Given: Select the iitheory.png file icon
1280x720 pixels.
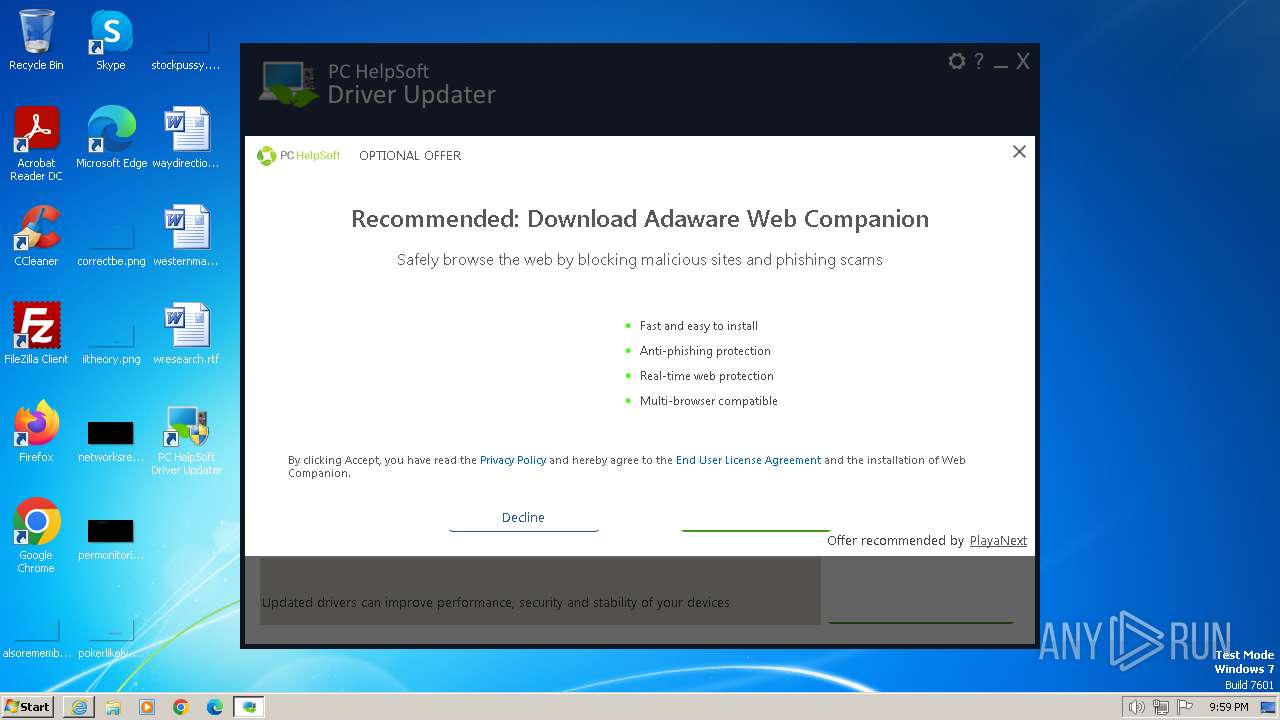Looking at the screenshot, I should point(111,343).
